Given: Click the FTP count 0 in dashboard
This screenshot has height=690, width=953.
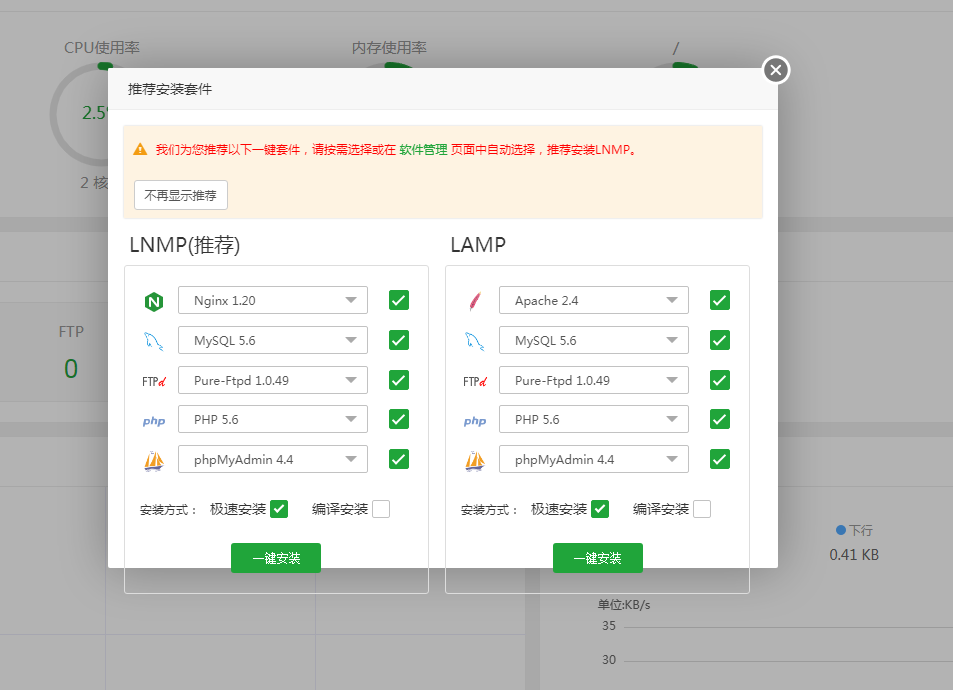Looking at the screenshot, I should 71,368.
